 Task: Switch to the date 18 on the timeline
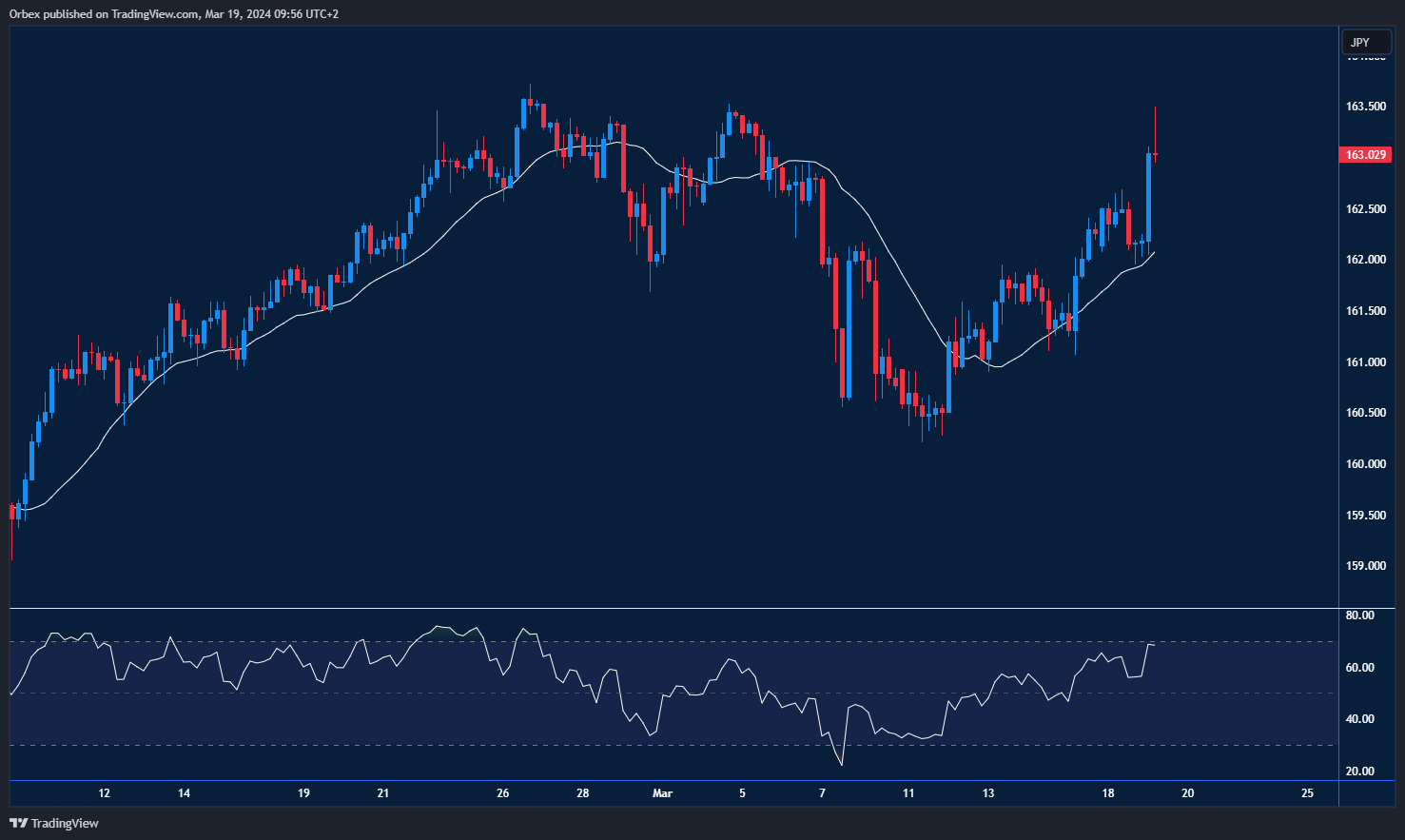click(x=1106, y=792)
